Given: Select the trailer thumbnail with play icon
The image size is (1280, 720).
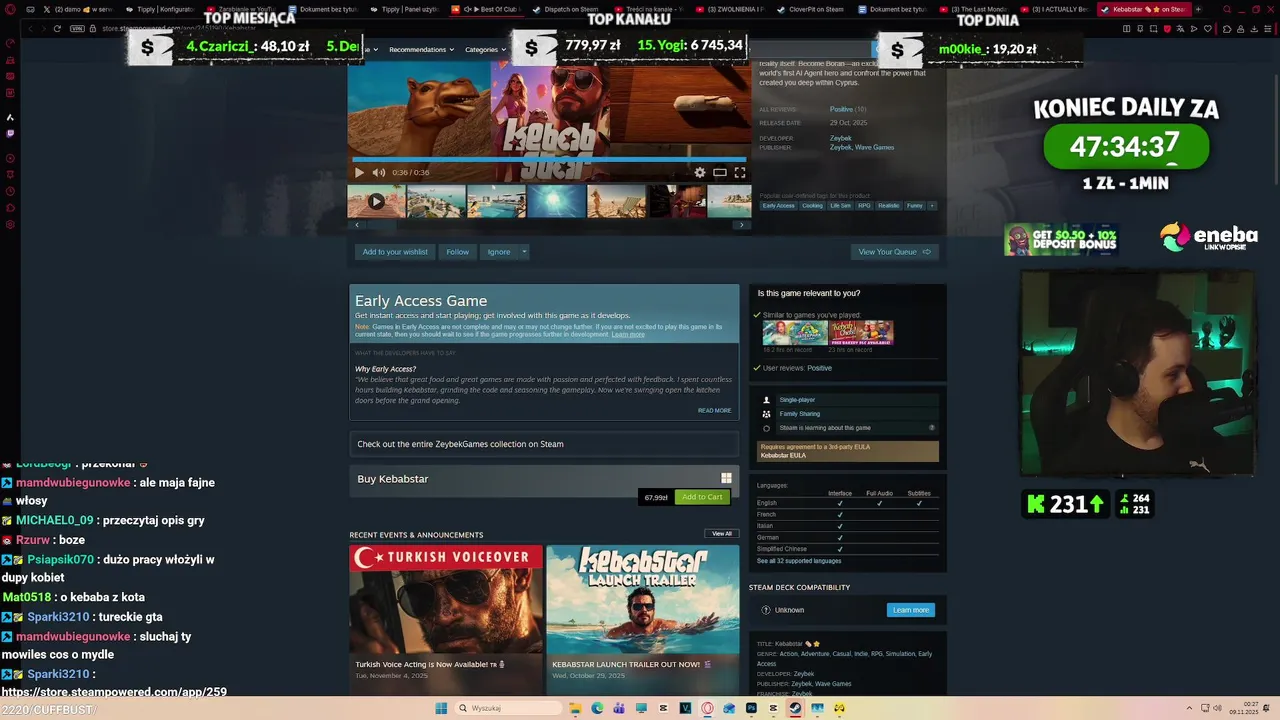Looking at the screenshot, I should coord(376,201).
